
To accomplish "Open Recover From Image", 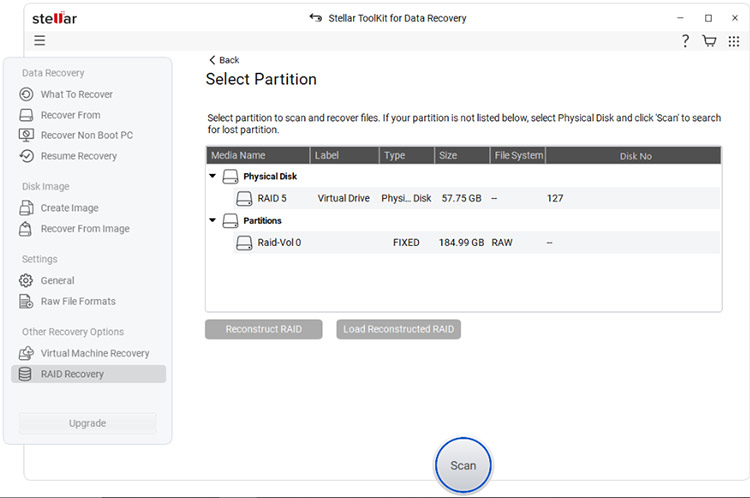I will (x=84, y=229).
